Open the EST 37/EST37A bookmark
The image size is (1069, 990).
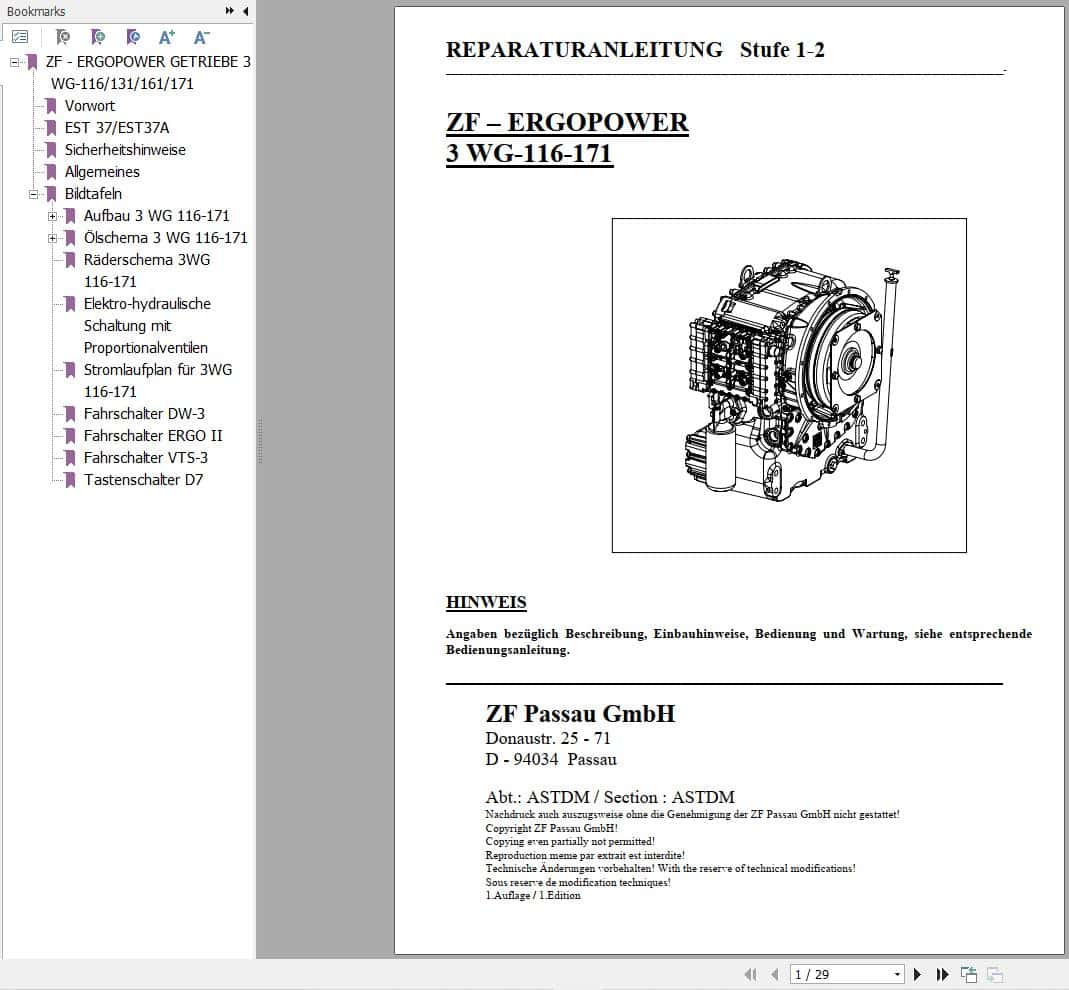117,128
